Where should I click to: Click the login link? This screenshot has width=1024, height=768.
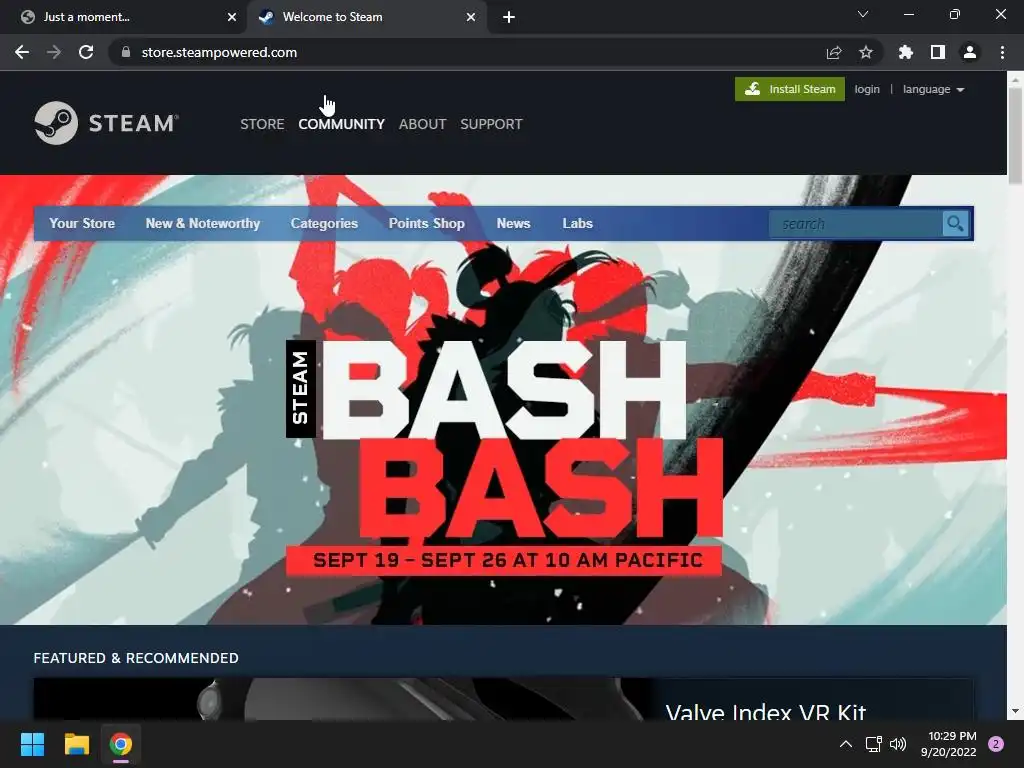[867, 89]
